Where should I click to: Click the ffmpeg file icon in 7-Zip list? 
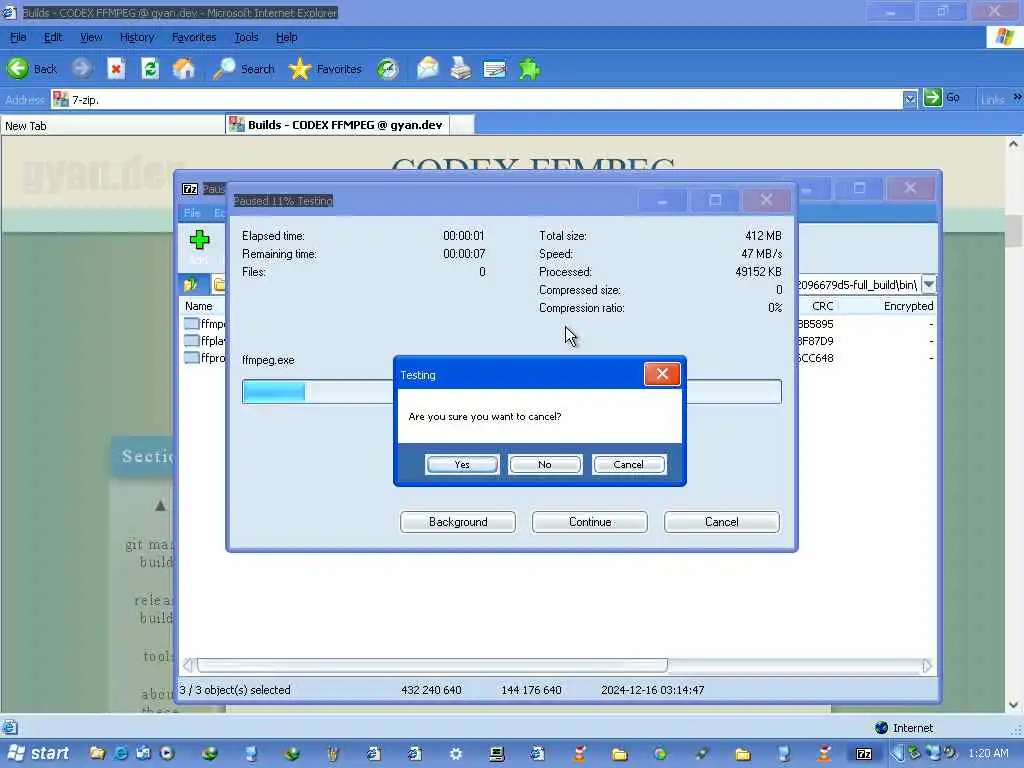point(191,324)
